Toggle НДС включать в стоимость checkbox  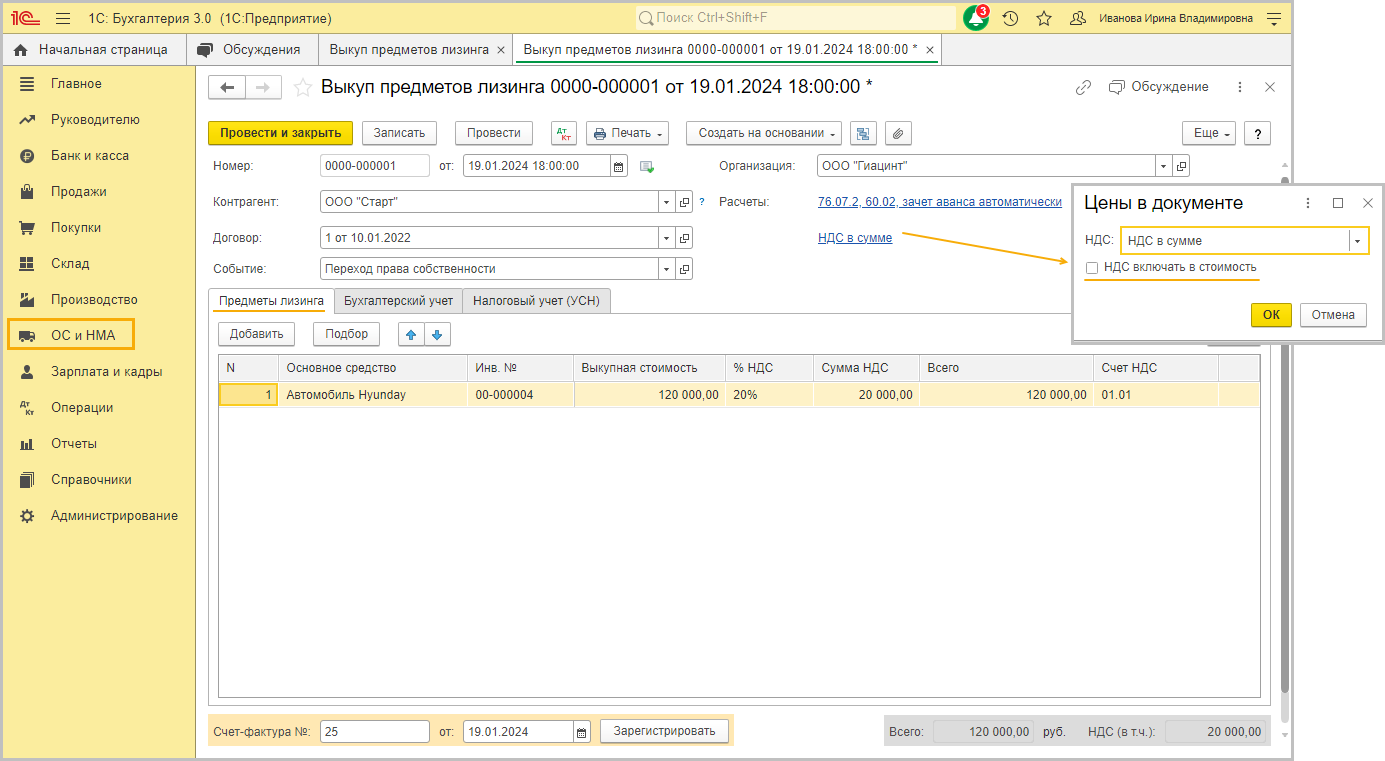pos(1092,267)
